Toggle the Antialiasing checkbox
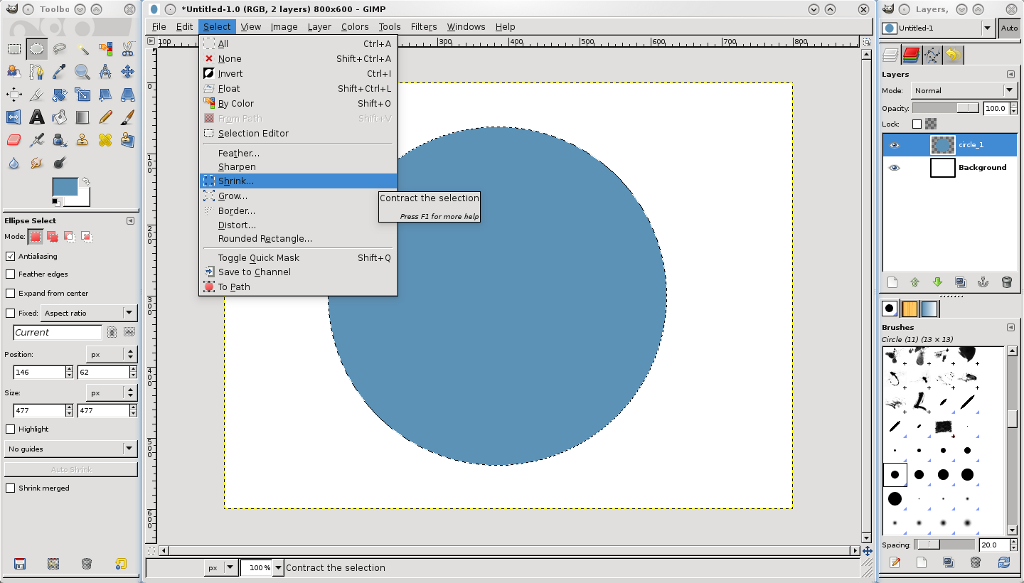Viewport: 1024px width, 583px height. pyautogui.click(x=10, y=256)
